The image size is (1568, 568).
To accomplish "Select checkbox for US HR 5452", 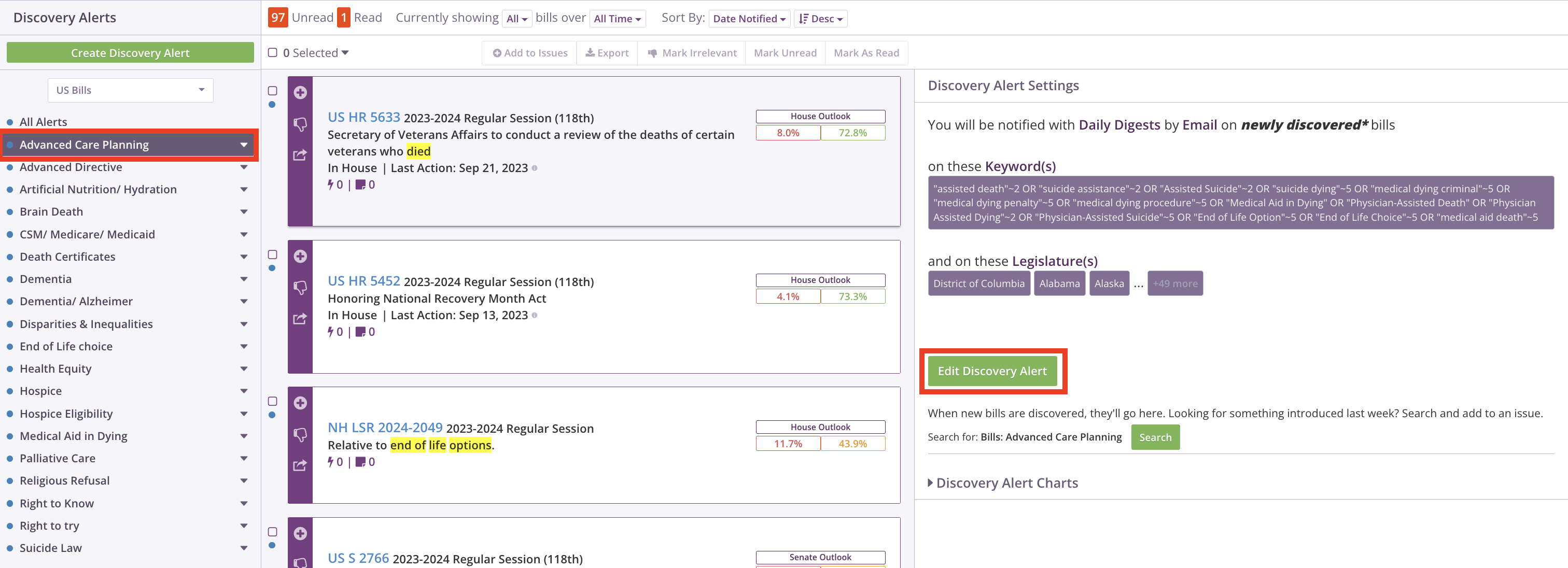I will tap(273, 254).
